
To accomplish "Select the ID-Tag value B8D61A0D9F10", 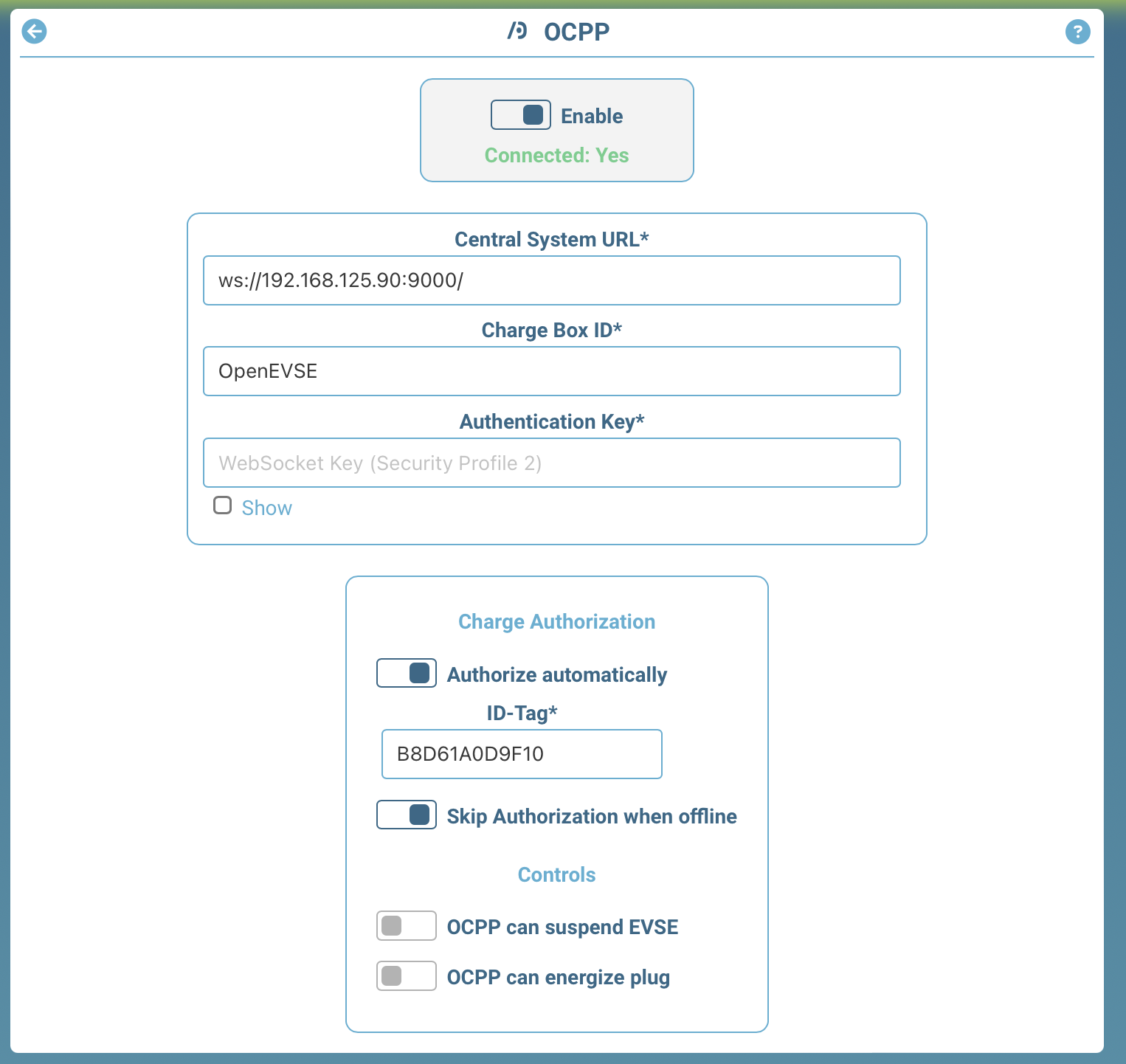I will [x=521, y=753].
